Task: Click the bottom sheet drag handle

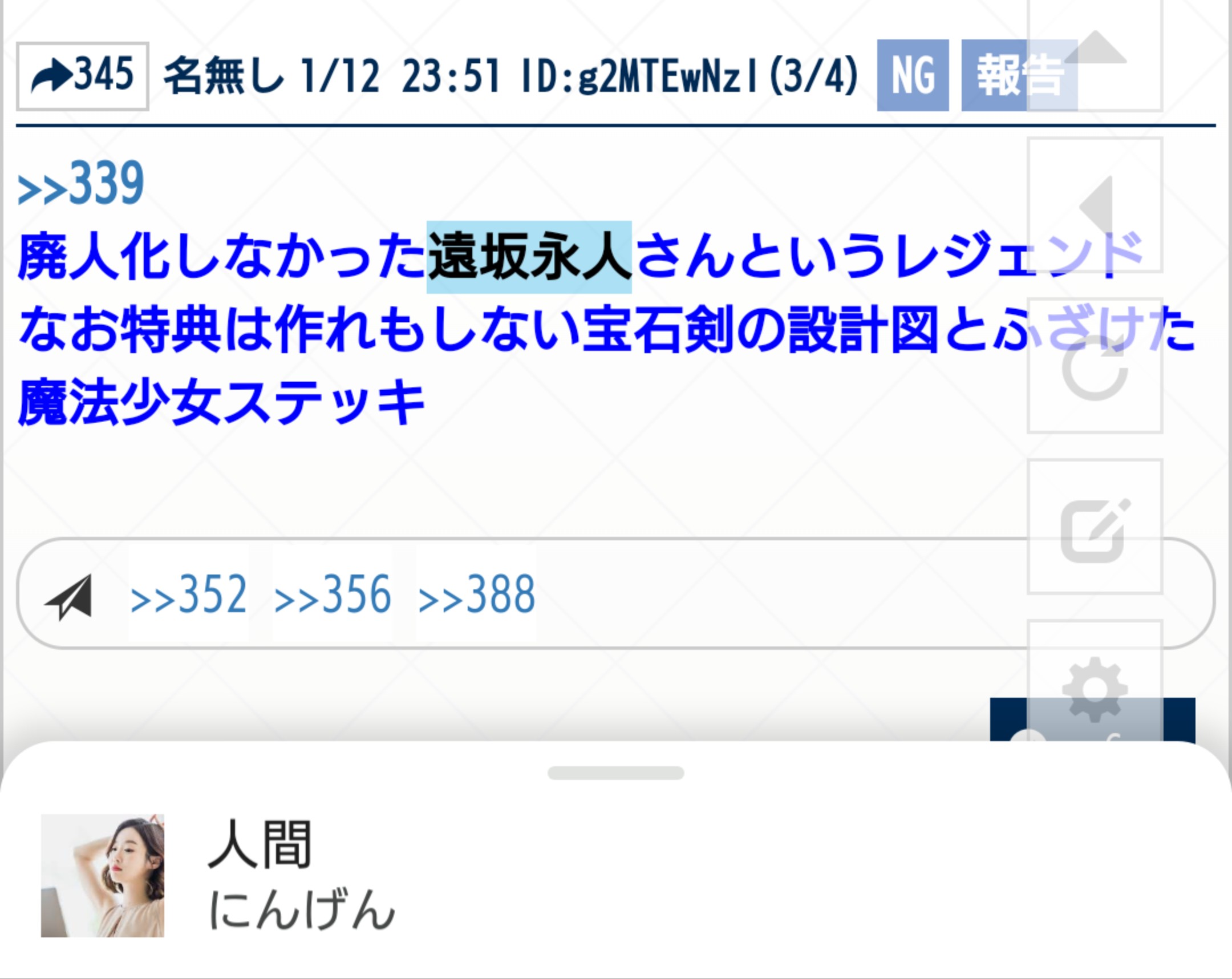Action: click(615, 773)
